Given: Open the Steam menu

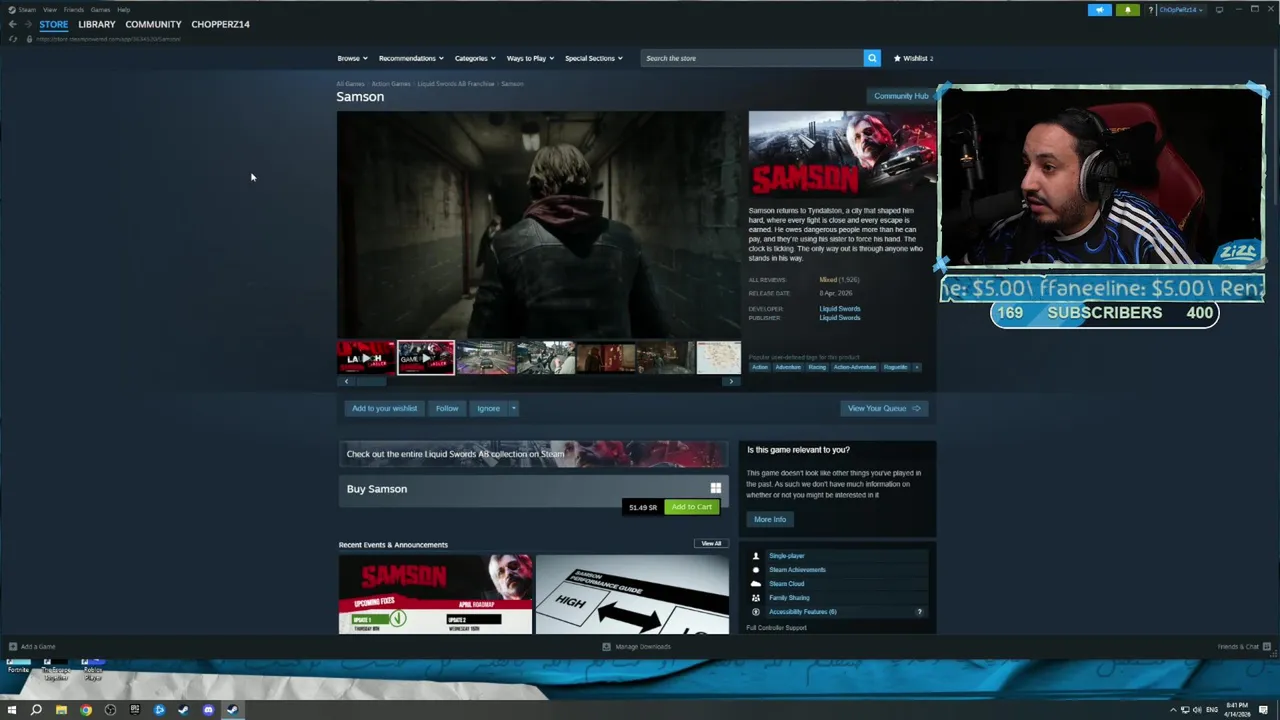Looking at the screenshot, I should pyautogui.click(x=26, y=10).
